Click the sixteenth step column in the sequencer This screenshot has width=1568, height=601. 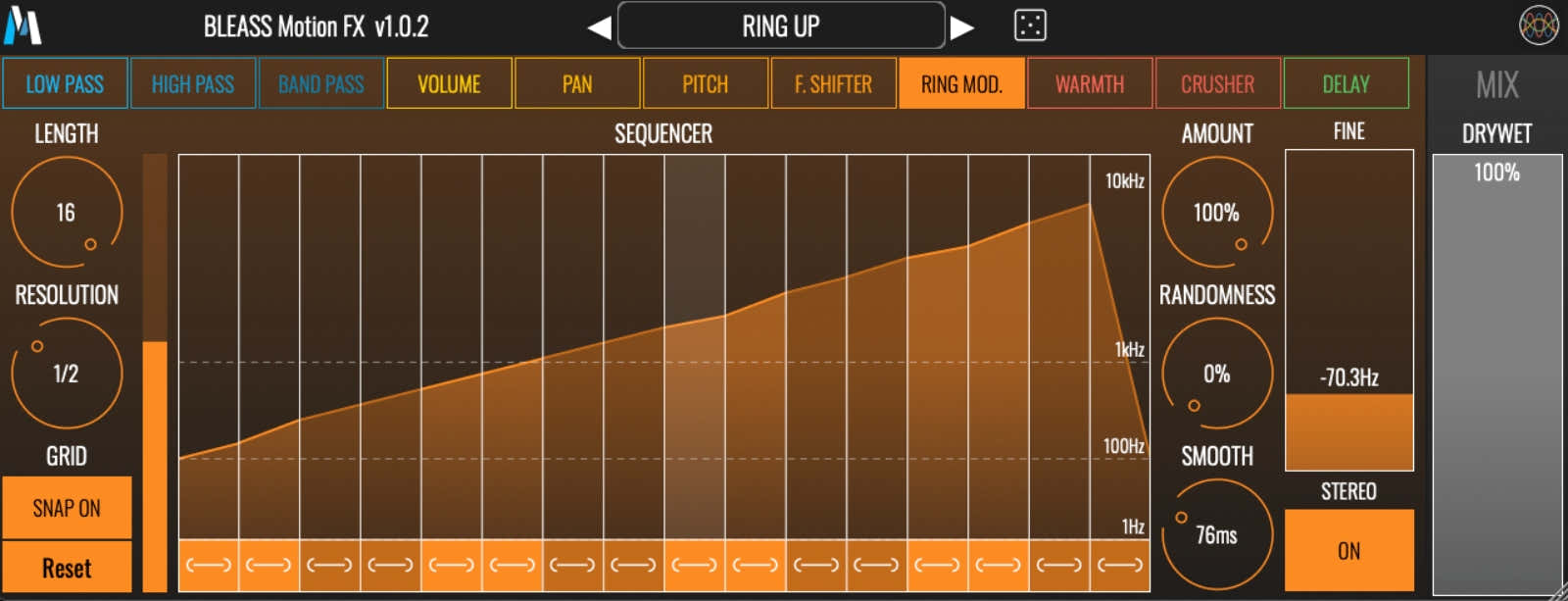[x=1120, y=346]
